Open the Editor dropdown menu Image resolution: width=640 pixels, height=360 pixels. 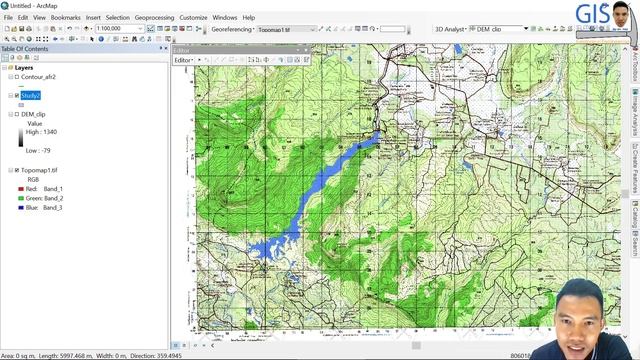(x=184, y=60)
